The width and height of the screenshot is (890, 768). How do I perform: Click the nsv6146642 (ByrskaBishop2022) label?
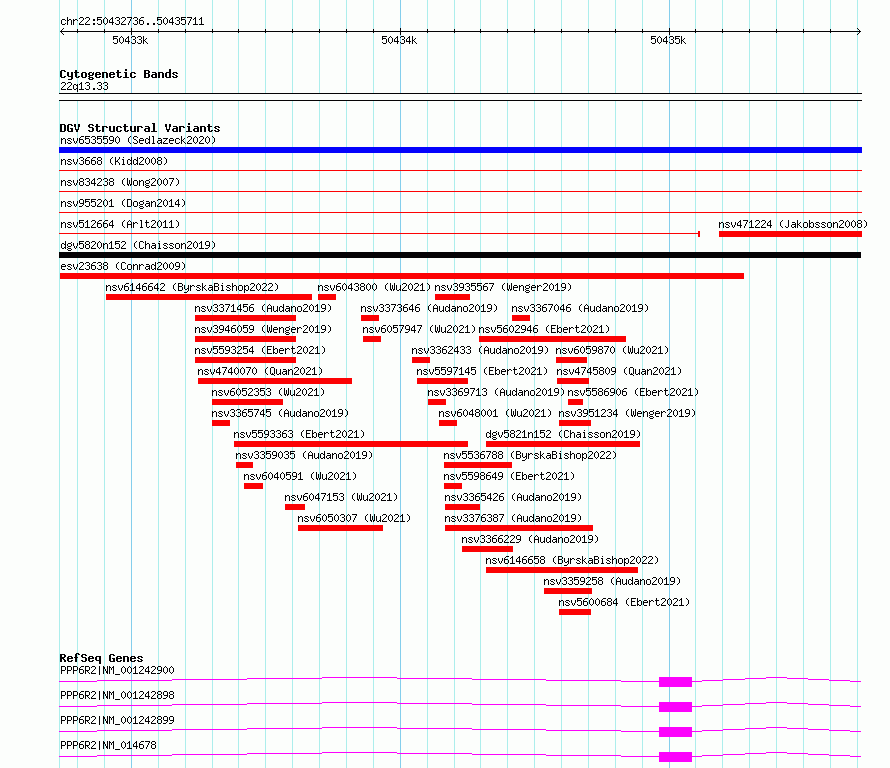click(x=192, y=287)
